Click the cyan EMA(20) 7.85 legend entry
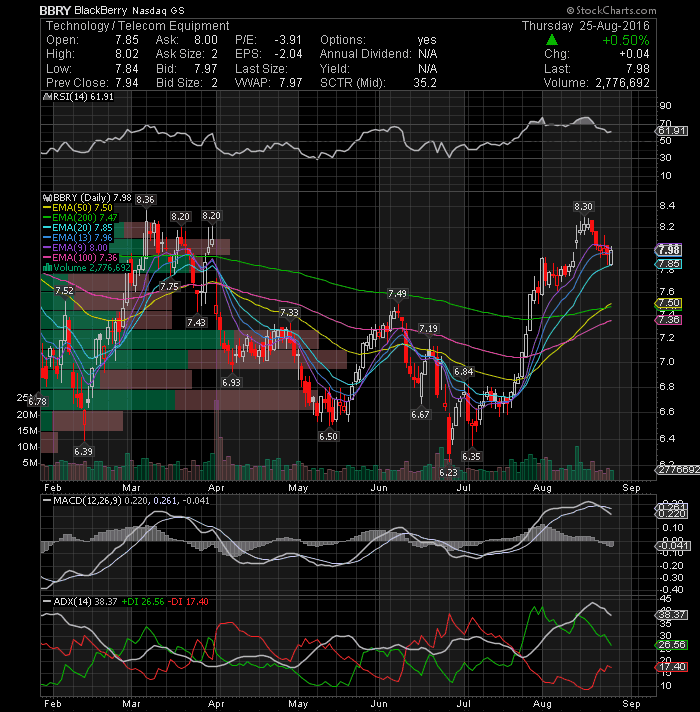Image resolution: width=700 pixels, height=712 pixels. (x=78, y=227)
